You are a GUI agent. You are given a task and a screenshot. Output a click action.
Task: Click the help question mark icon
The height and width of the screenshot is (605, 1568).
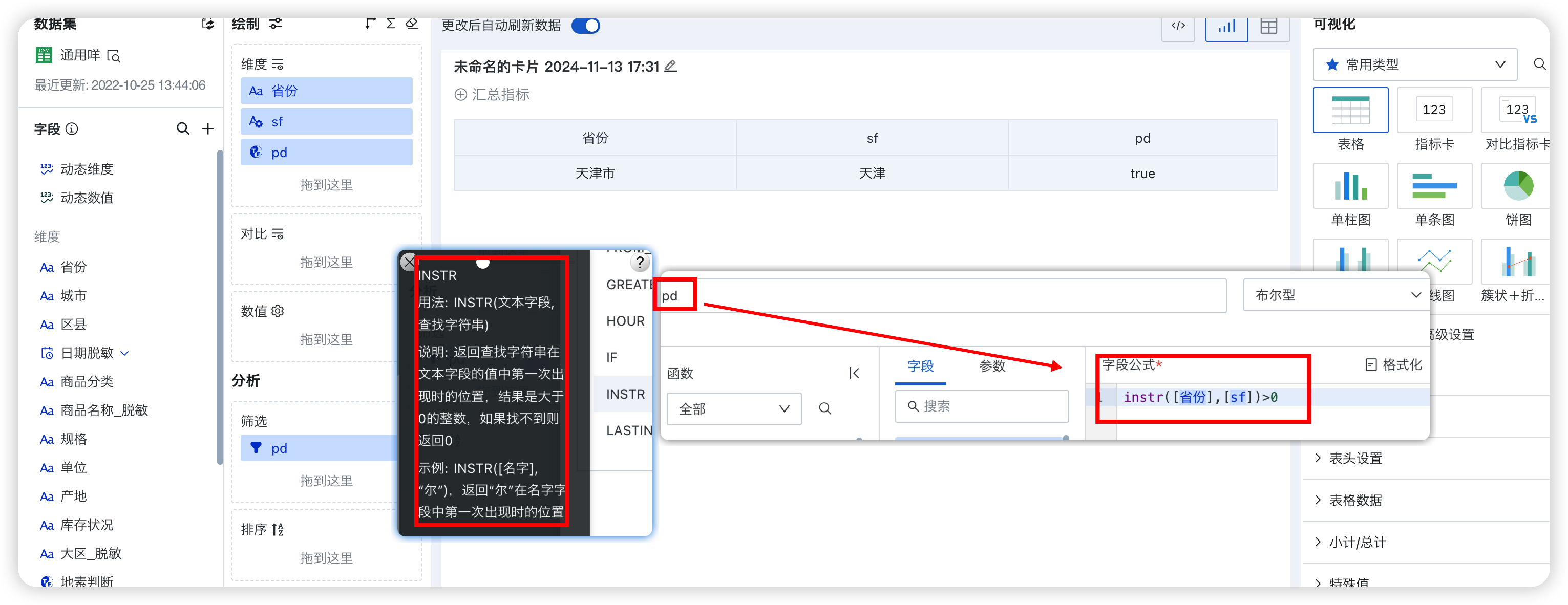pos(639,263)
